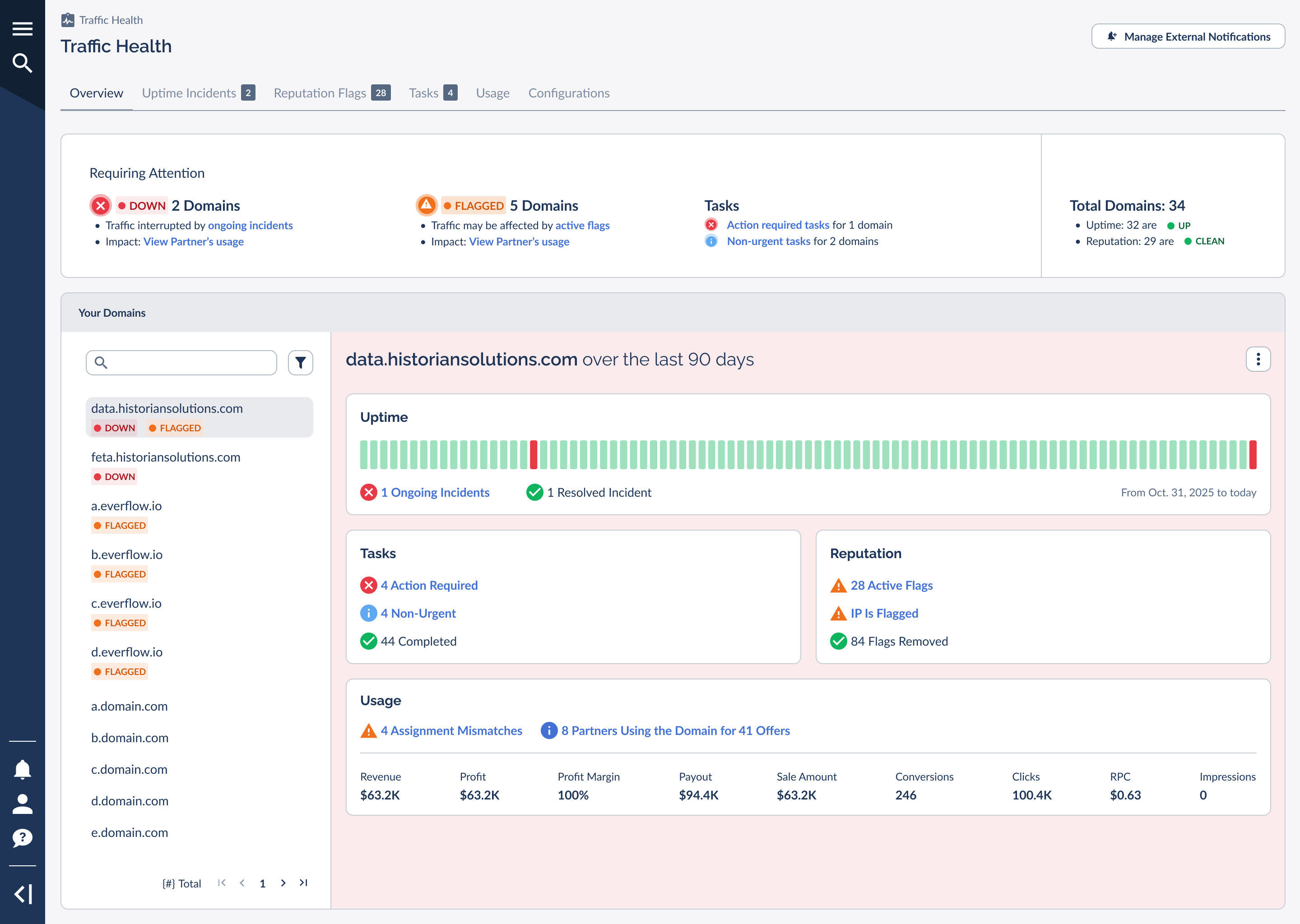Click the warning triangle beside IP Is Flagged
This screenshot has height=924, width=1300.
pyautogui.click(x=838, y=613)
